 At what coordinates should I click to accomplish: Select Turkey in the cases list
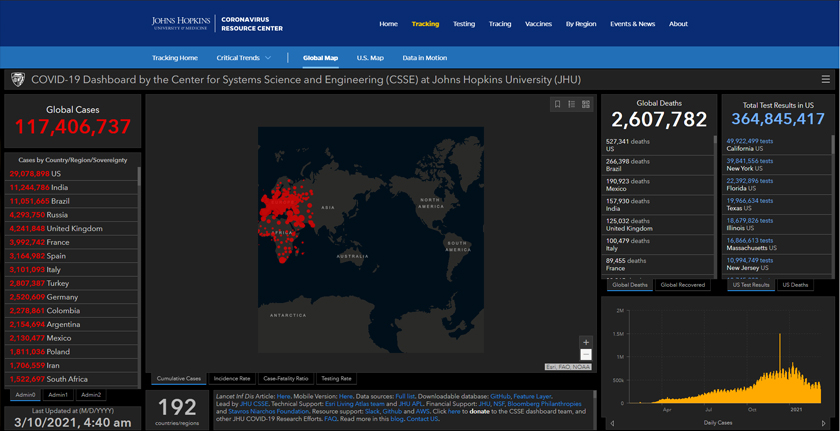pos(71,283)
